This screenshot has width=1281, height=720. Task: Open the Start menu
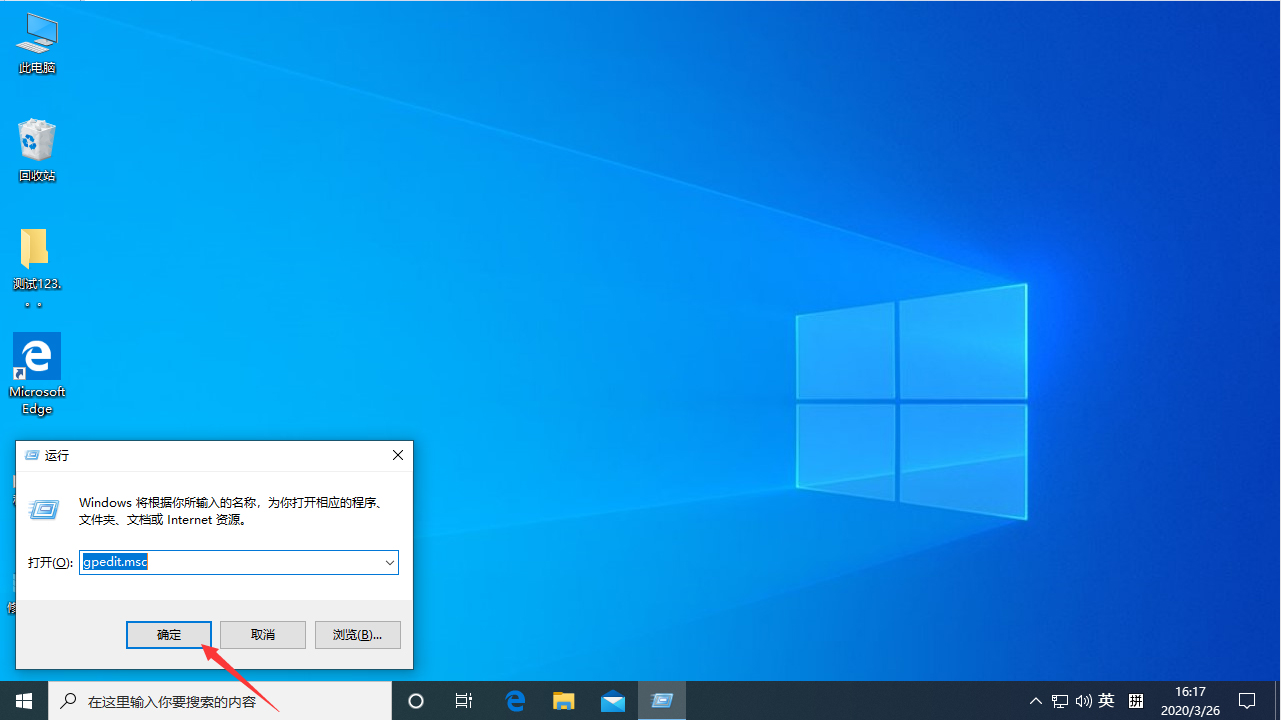[24, 700]
